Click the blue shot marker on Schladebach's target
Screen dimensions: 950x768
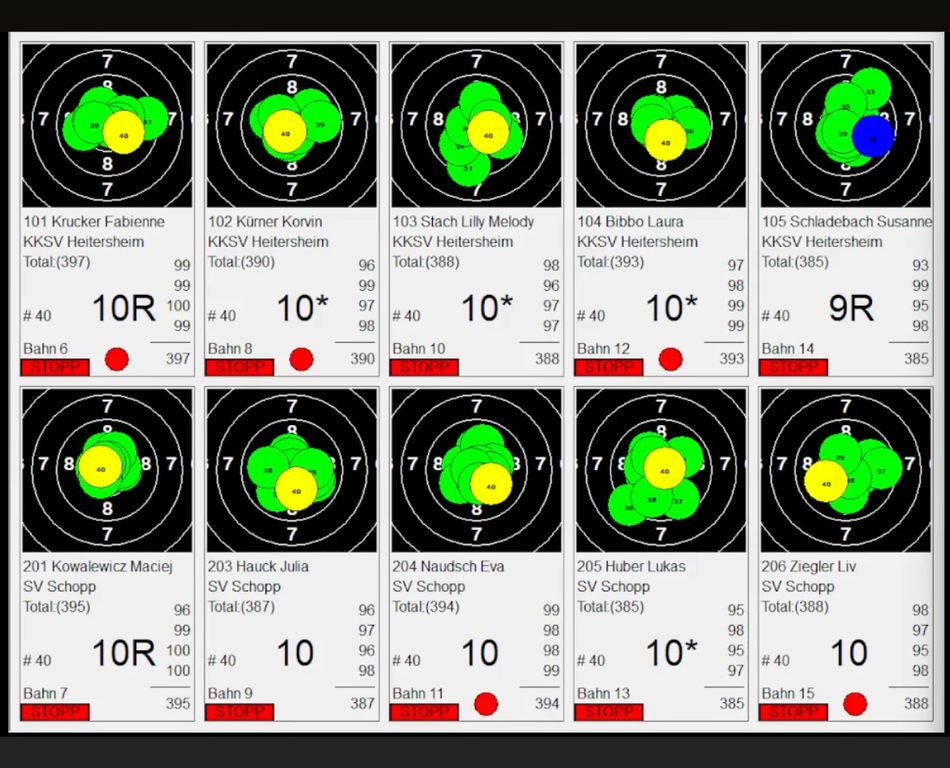873,136
